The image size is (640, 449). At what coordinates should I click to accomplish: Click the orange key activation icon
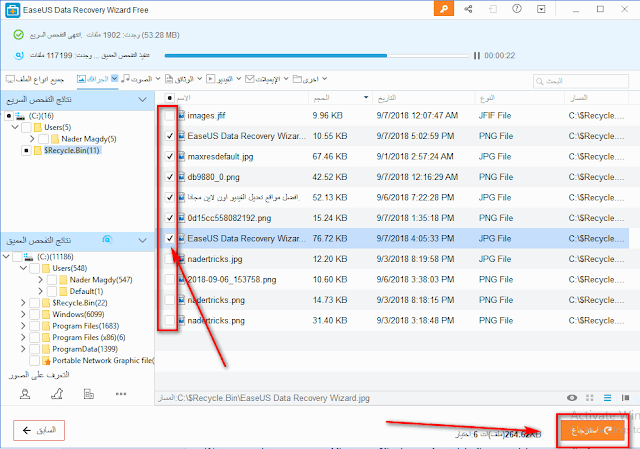coord(444,9)
